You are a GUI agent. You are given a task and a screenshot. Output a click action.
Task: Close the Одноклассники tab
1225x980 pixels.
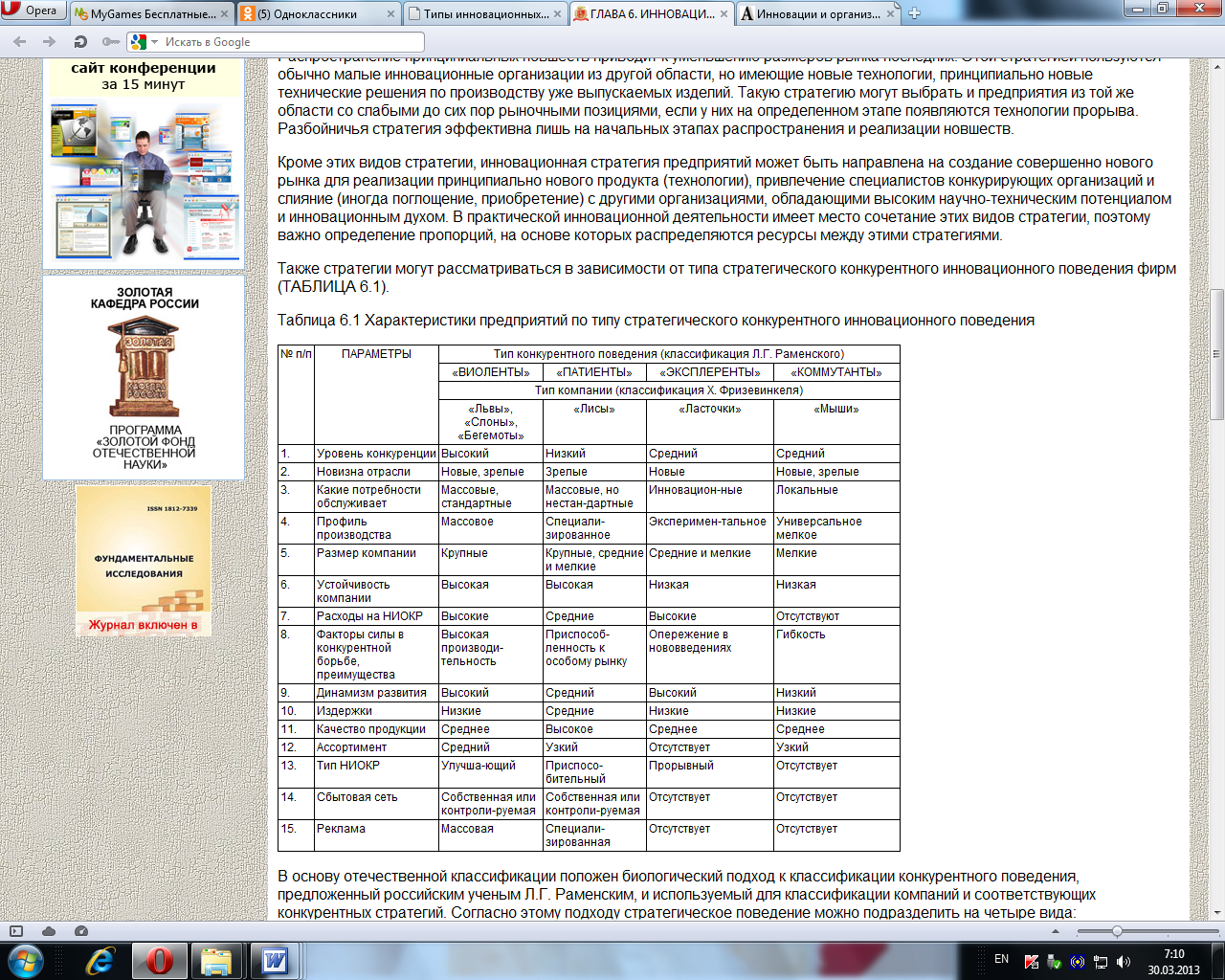coord(391,14)
